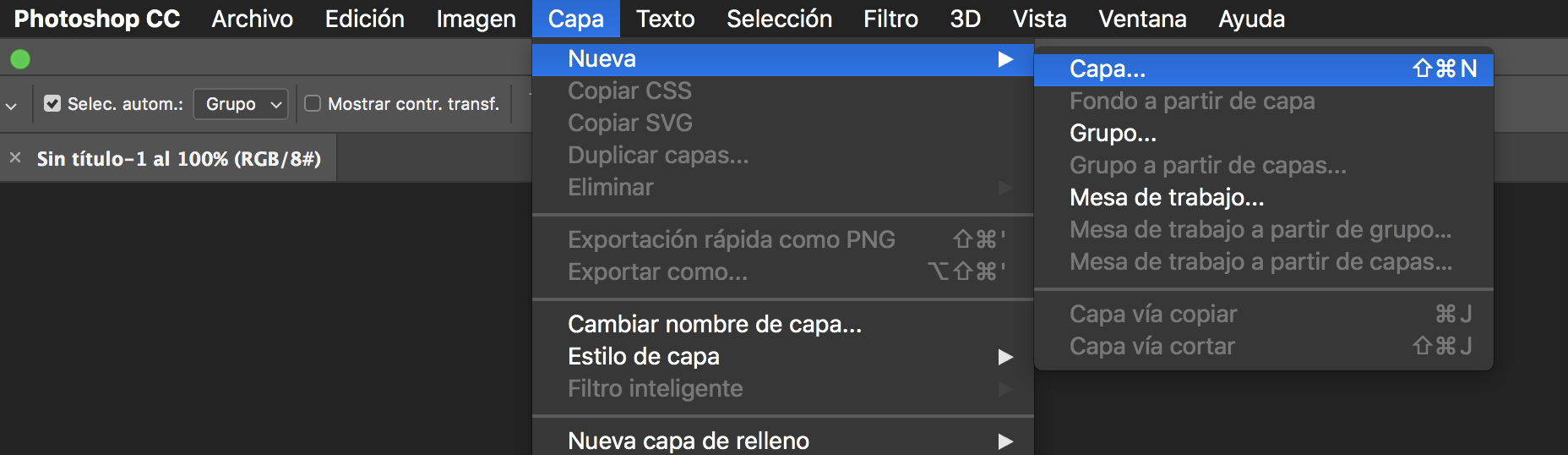Open the Ventana menu
The image size is (1568, 455).
click(1142, 19)
